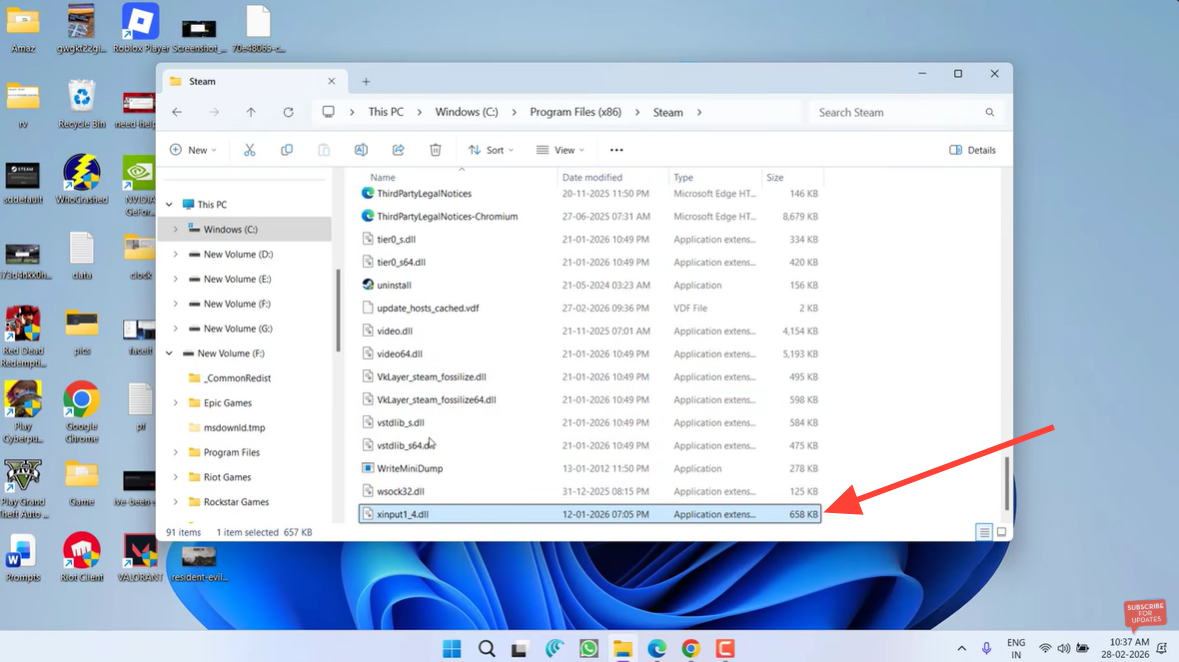The image size is (1179, 662).
Task: Switch to details list view layout
Action: pos(984,532)
